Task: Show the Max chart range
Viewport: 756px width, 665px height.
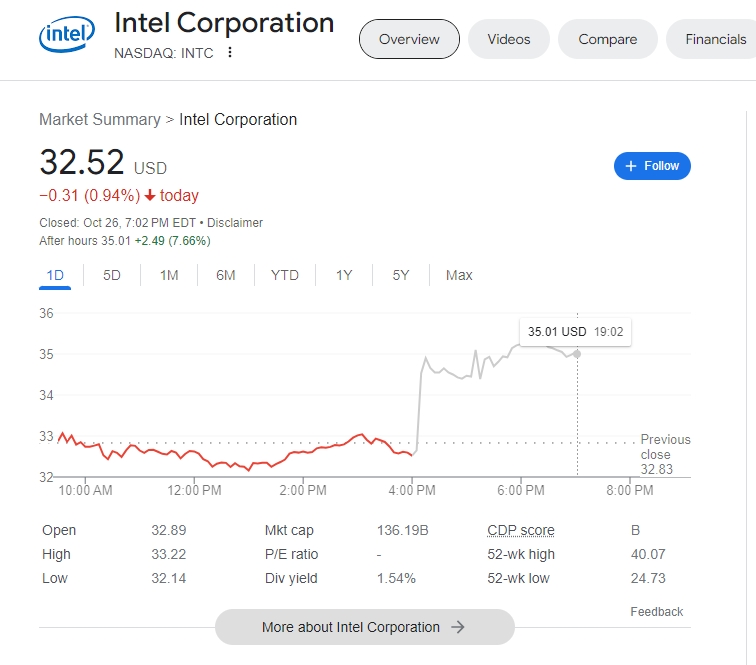Action: pyautogui.click(x=459, y=275)
